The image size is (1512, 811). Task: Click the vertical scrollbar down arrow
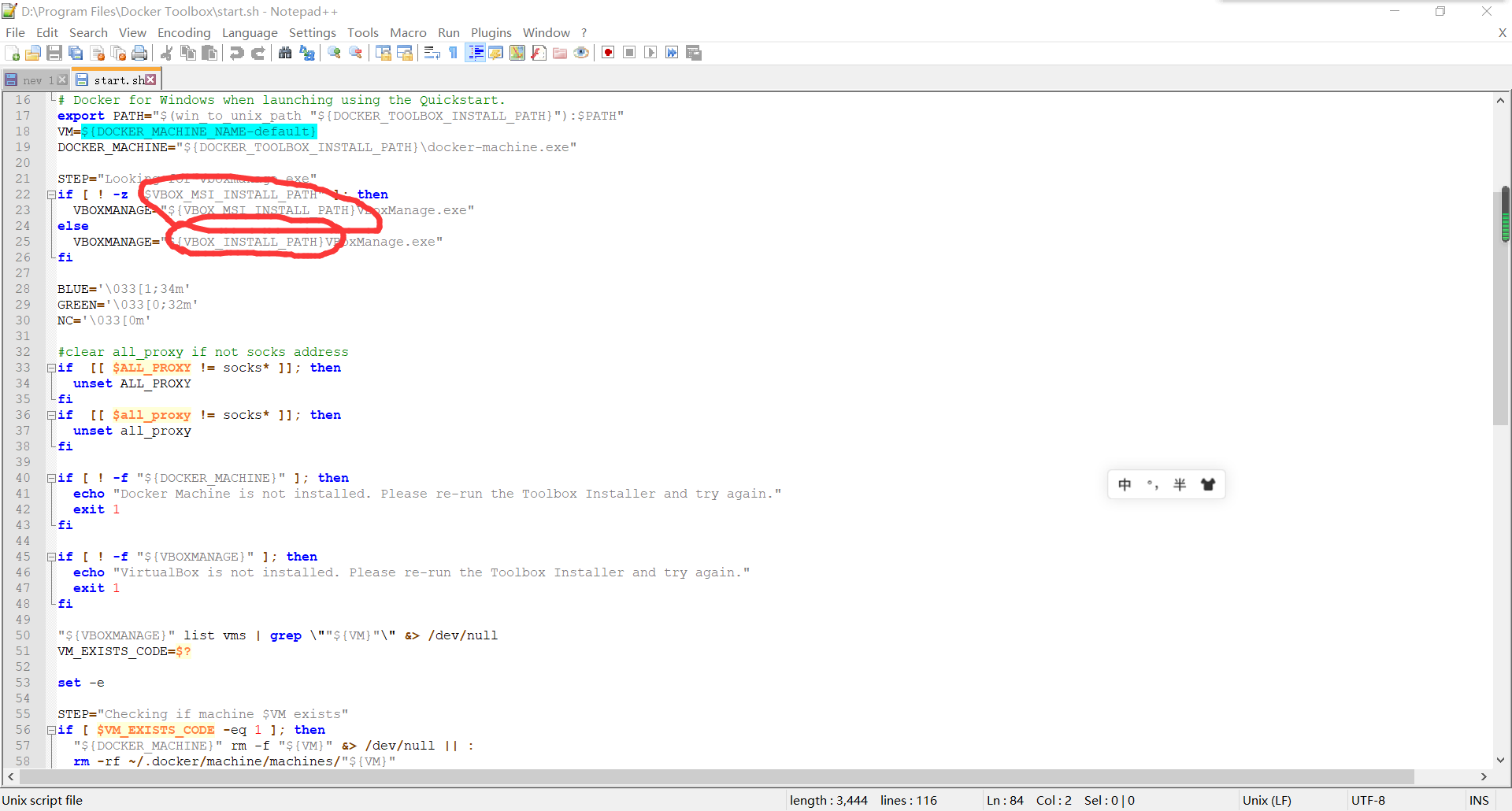[x=1501, y=761]
